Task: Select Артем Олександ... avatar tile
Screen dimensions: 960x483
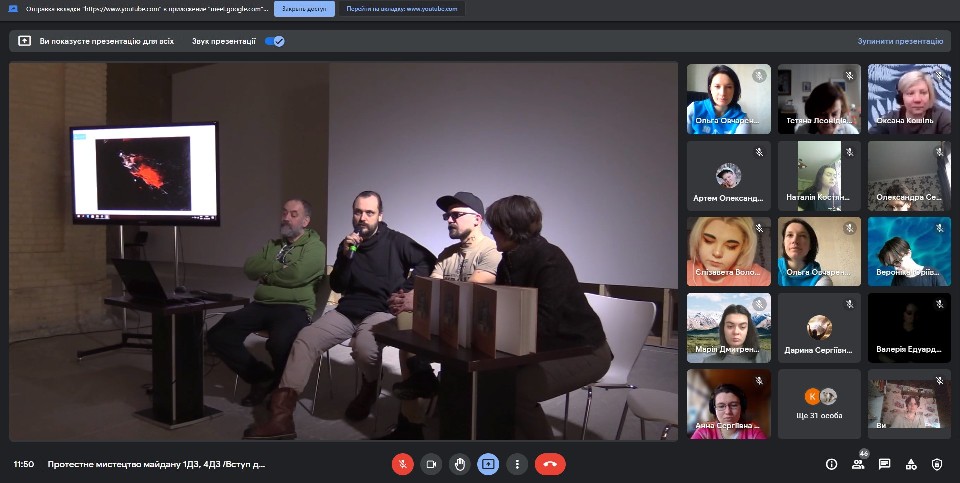Action: pos(729,176)
